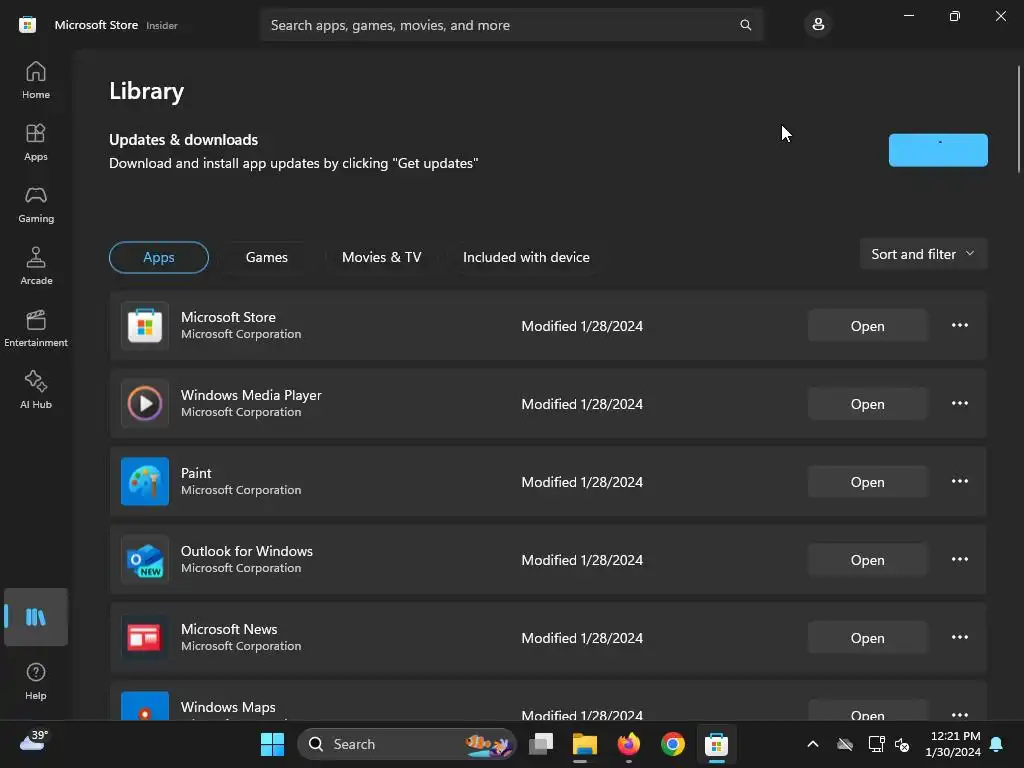The height and width of the screenshot is (768, 1024).
Task: Open Windows Start menu
Action: click(x=272, y=744)
